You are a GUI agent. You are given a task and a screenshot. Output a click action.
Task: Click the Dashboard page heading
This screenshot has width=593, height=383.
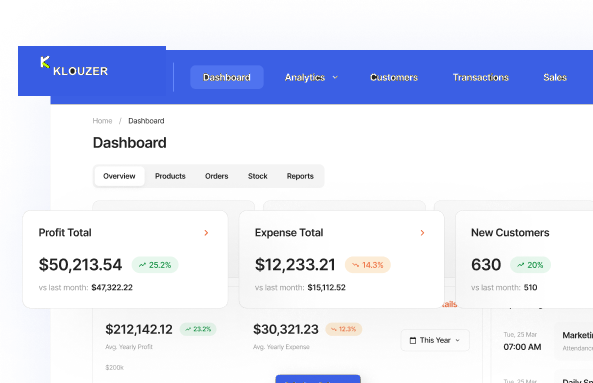click(130, 143)
